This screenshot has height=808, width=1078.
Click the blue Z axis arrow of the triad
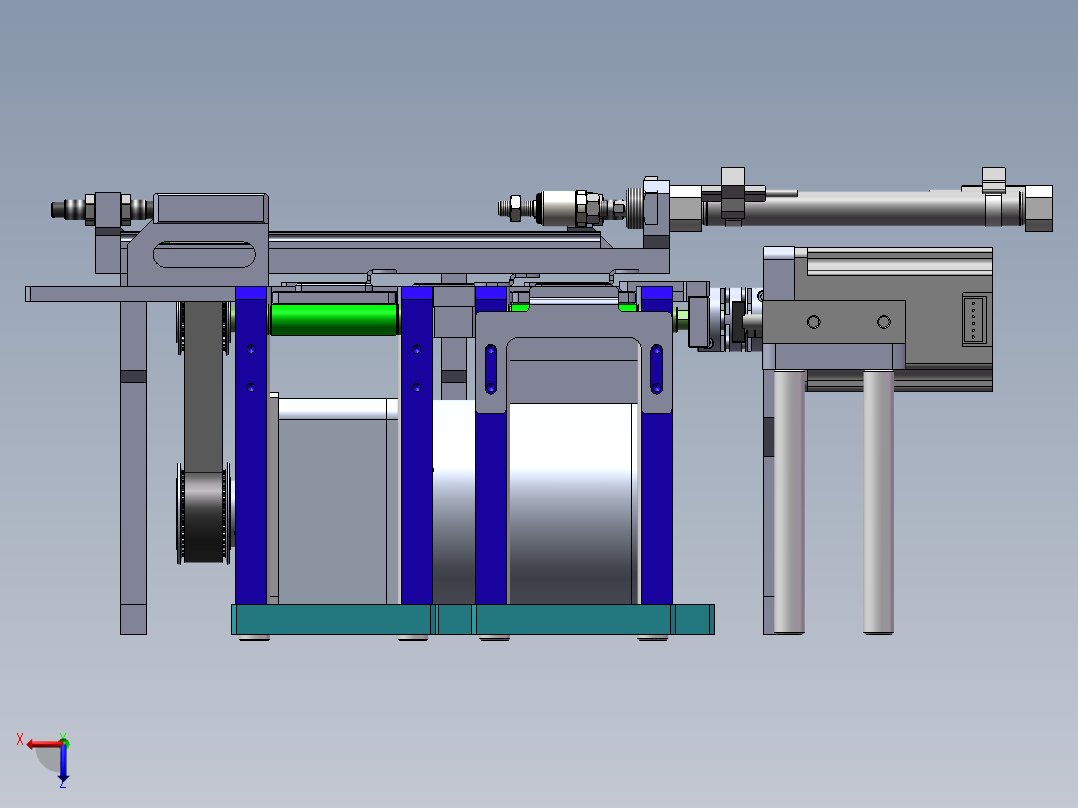(x=63, y=763)
